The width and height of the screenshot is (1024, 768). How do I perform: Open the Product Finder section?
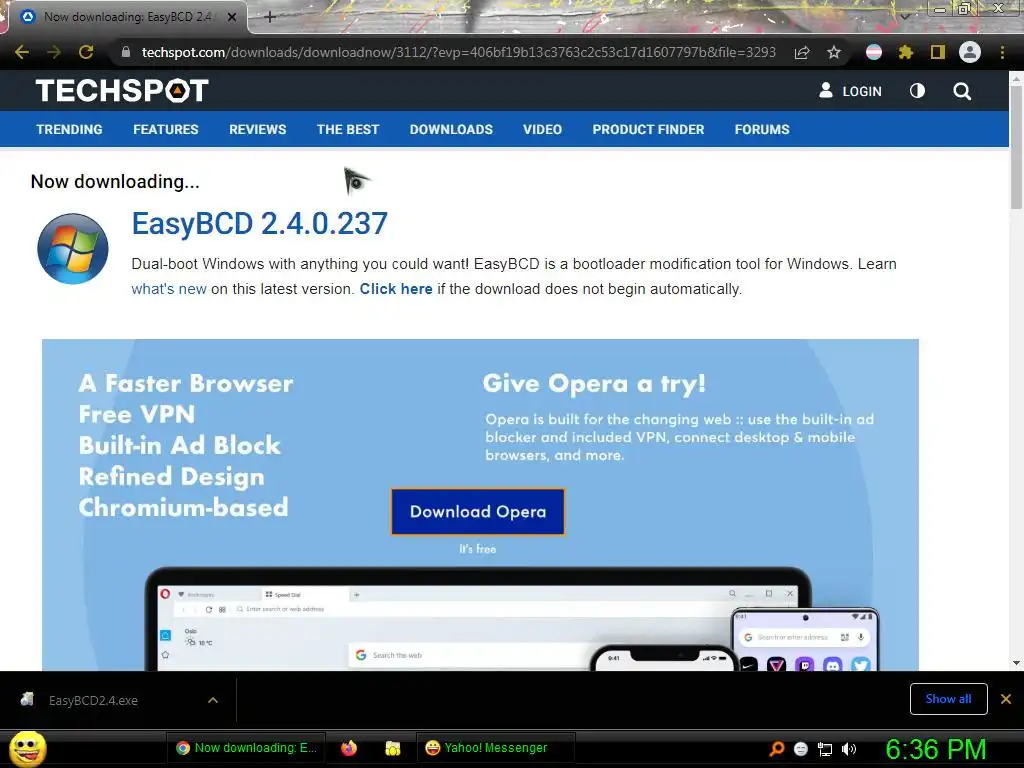coord(648,129)
